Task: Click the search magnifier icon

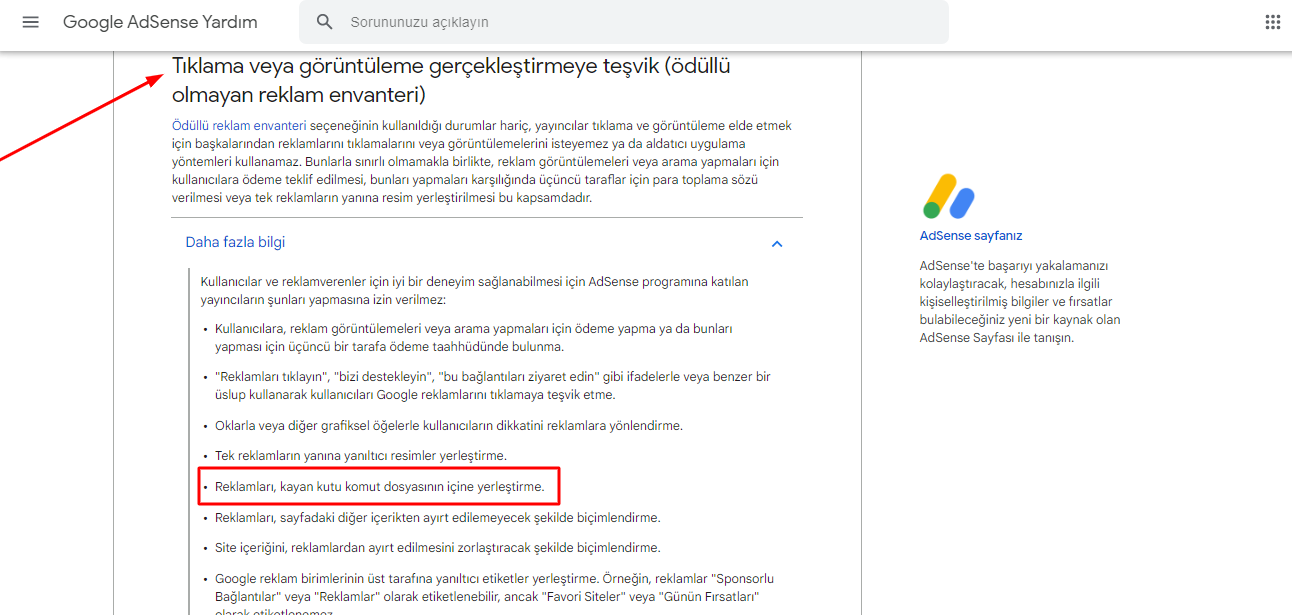Action: coord(324,22)
